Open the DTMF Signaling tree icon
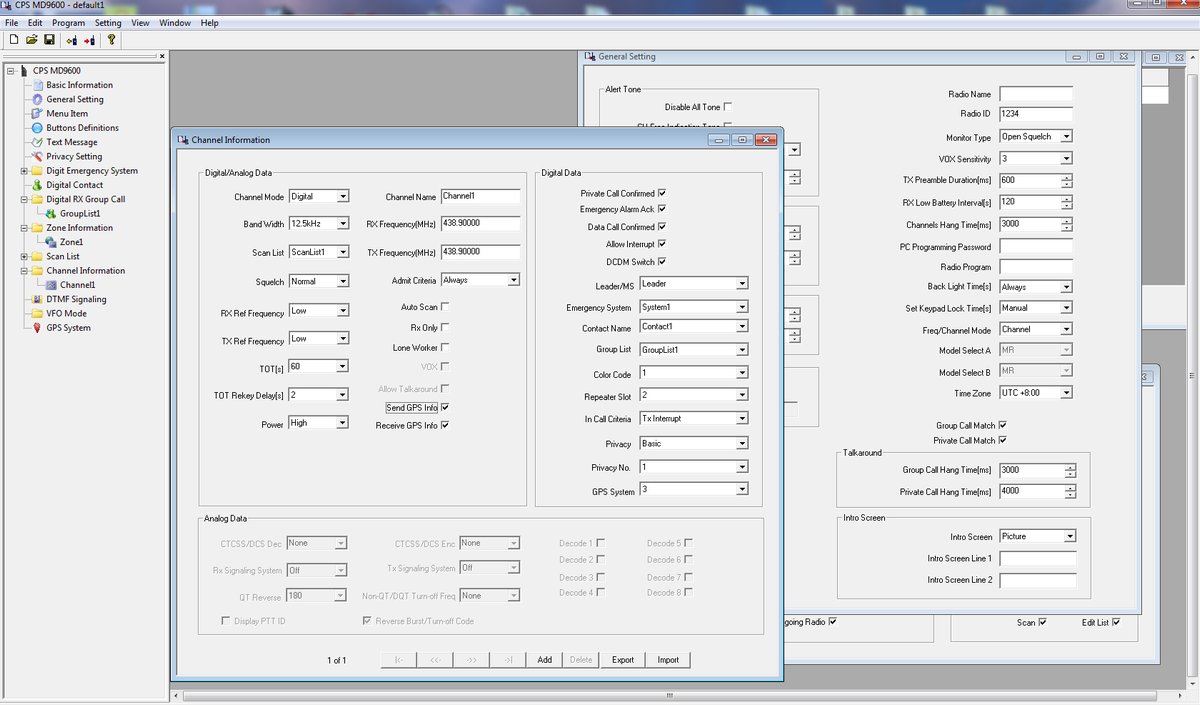1200x705 pixels. (x=38, y=299)
